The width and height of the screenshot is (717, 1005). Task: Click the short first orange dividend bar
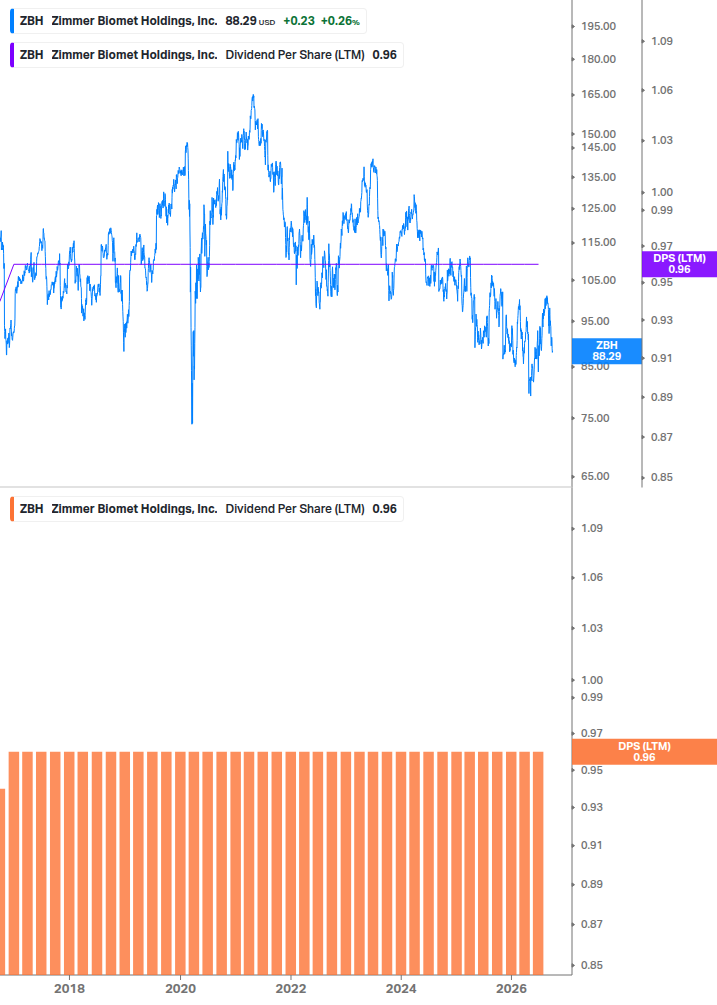click(3, 882)
